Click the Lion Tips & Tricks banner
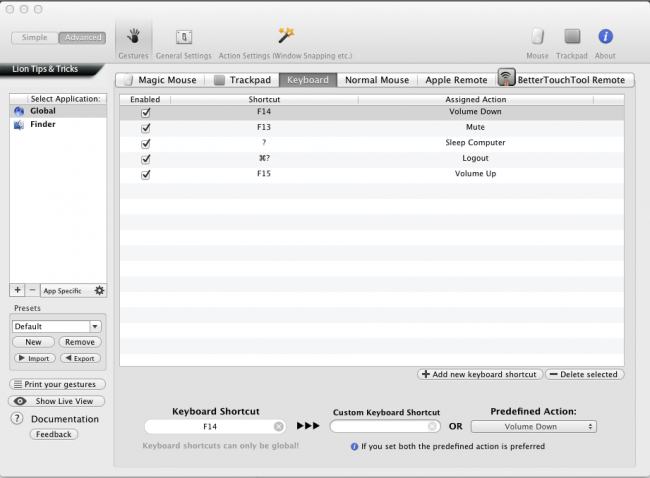The width and height of the screenshot is (650, 478). (50, 69)
